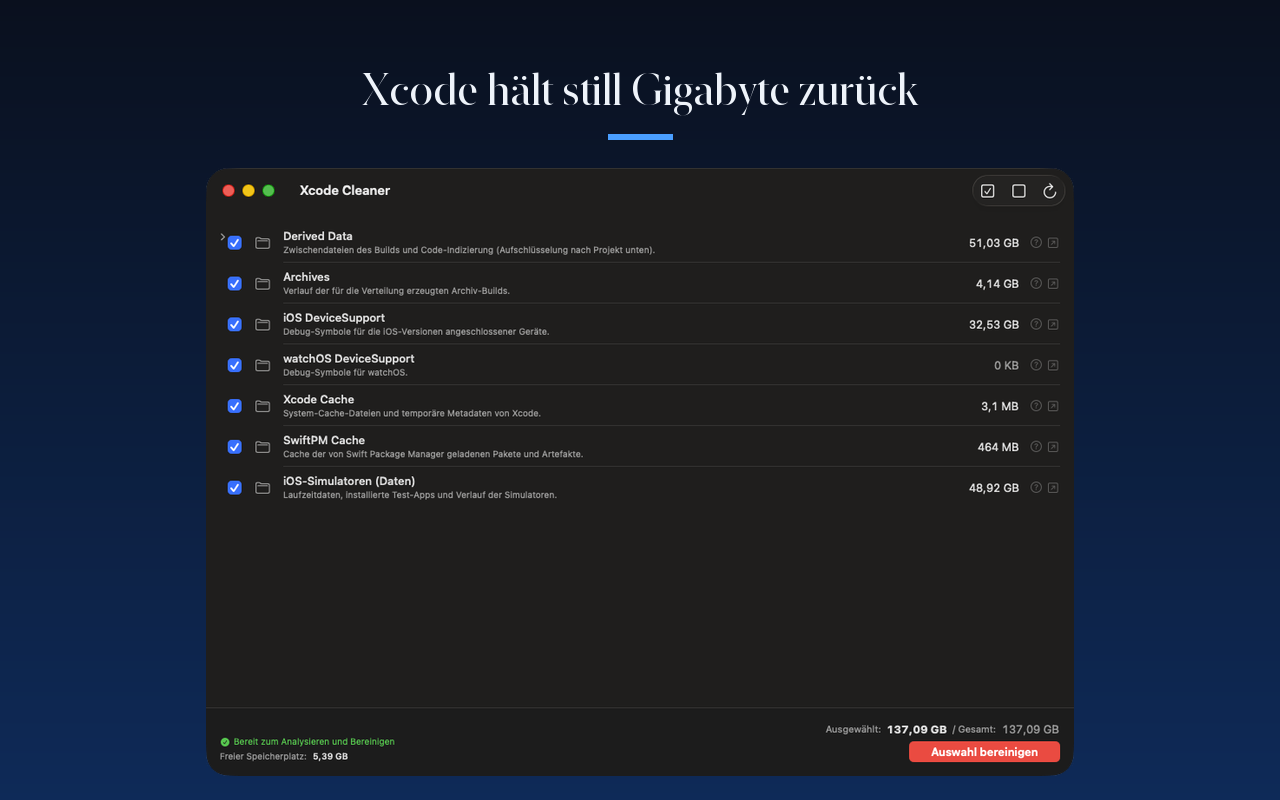Click the iOS-Simulatoren folder icon
Screen dimensions: 1280x800
(x=263, y=488)
